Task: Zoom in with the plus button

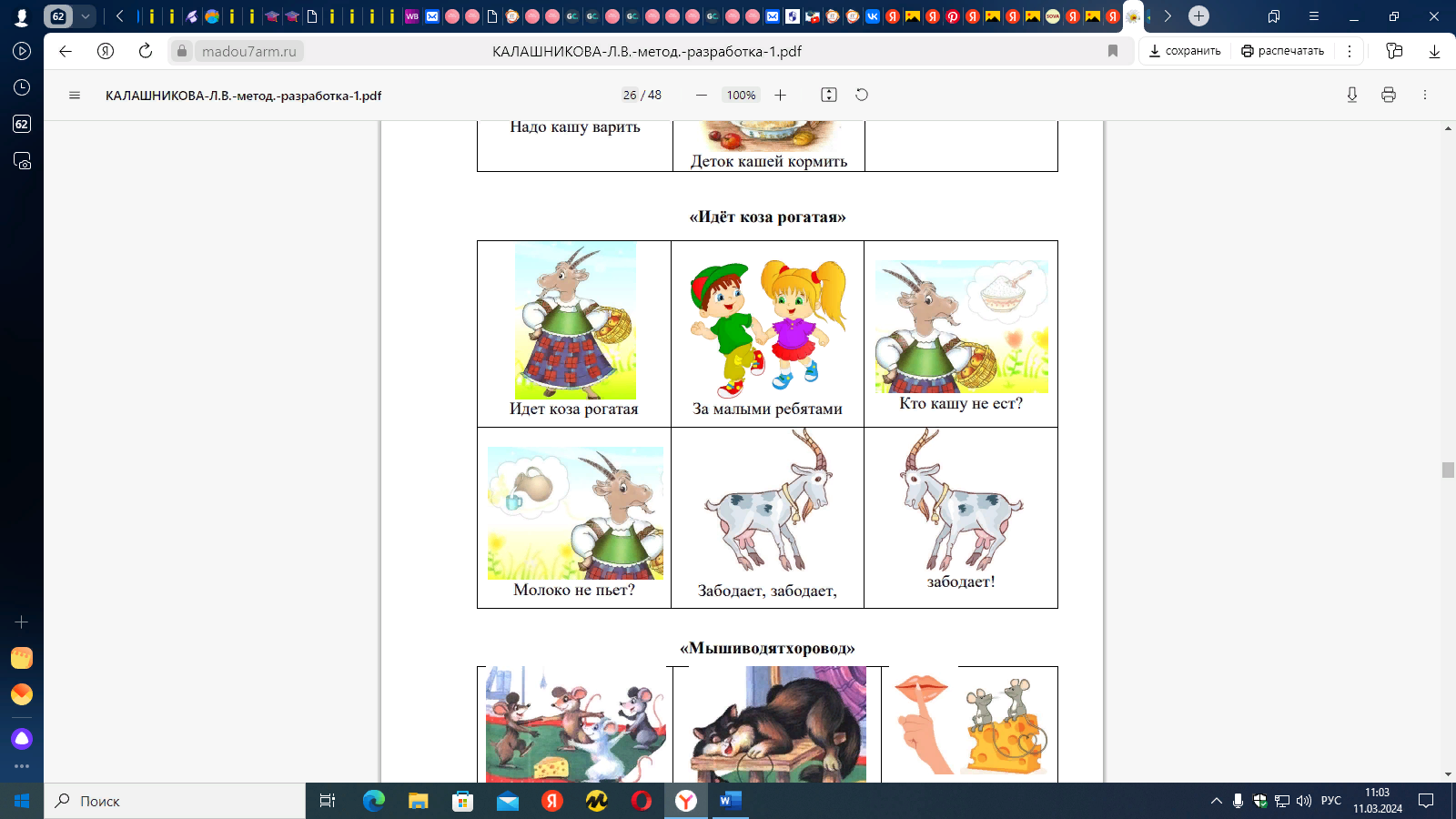Action: pos(780,96)
